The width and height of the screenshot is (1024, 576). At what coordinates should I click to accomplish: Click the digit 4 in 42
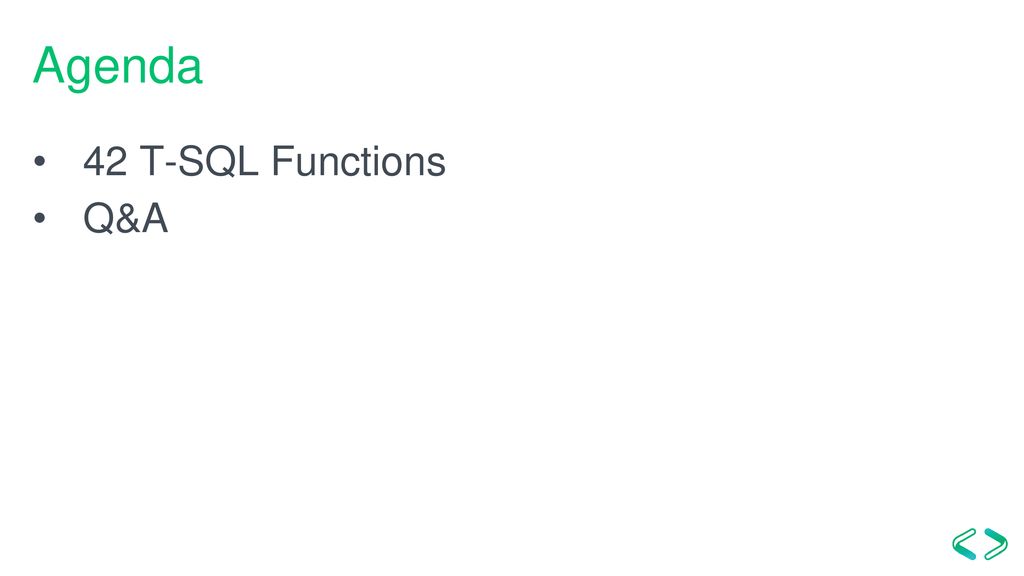(x=94, y=161)
